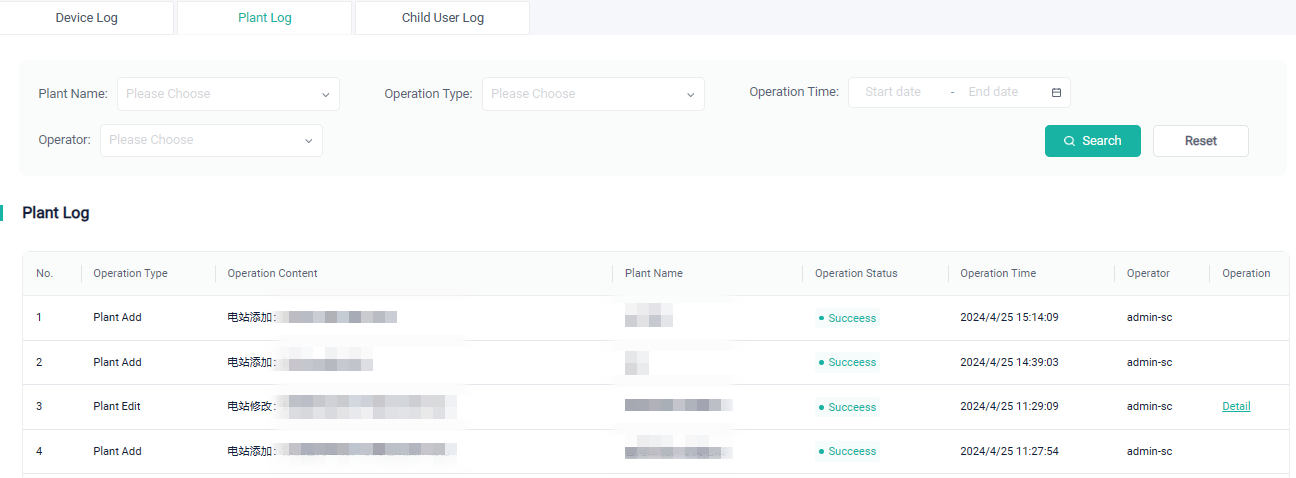The width and height of the screenshot is (1296, 478).
Task: Click the Operator column header
Action: click(1148, 273)
